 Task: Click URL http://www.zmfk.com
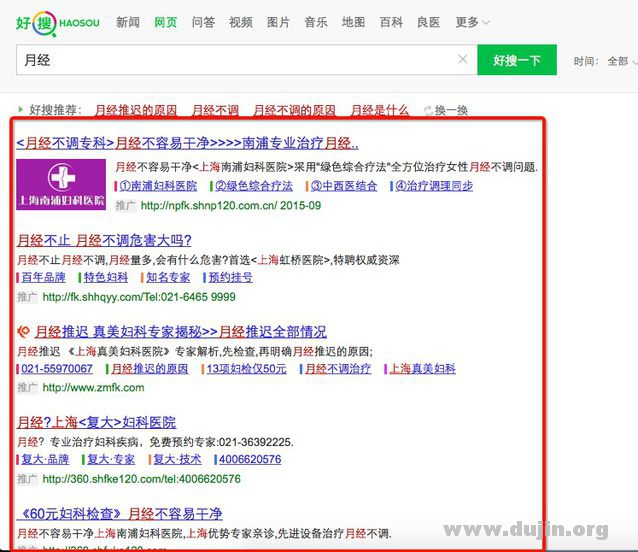point(93,388)
